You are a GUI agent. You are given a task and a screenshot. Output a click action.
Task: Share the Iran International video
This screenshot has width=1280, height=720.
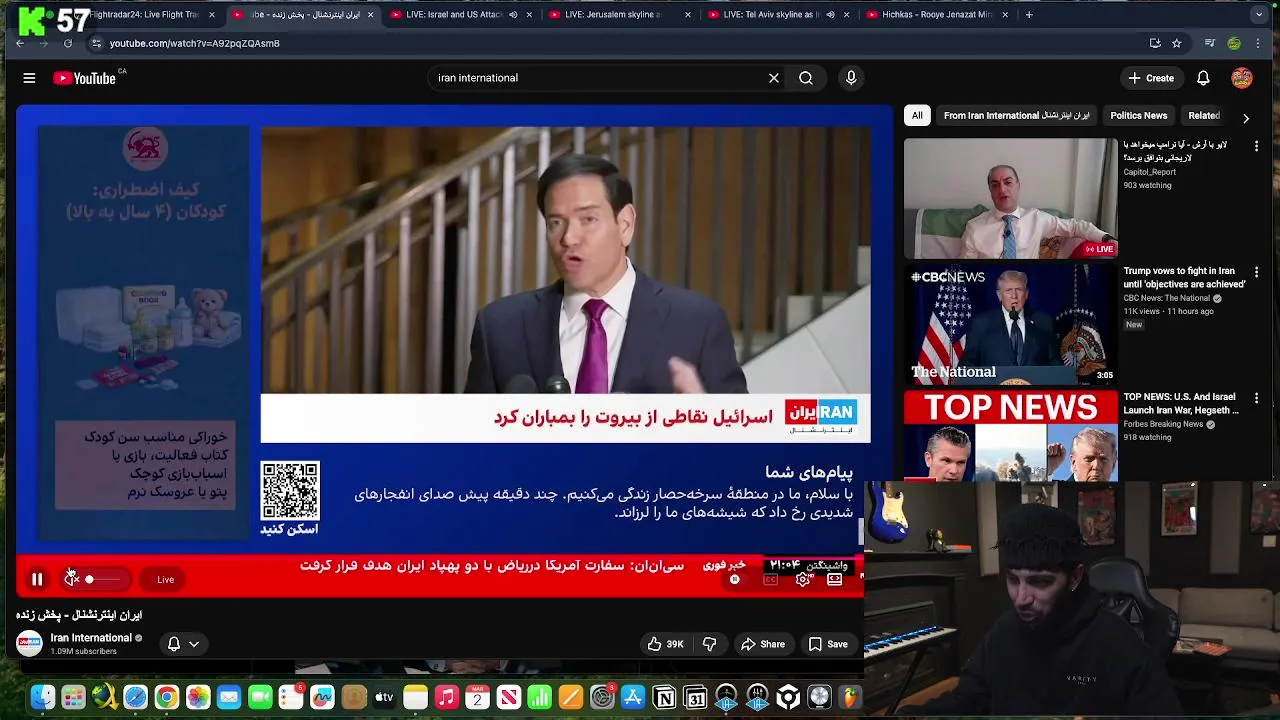[763, 644]
